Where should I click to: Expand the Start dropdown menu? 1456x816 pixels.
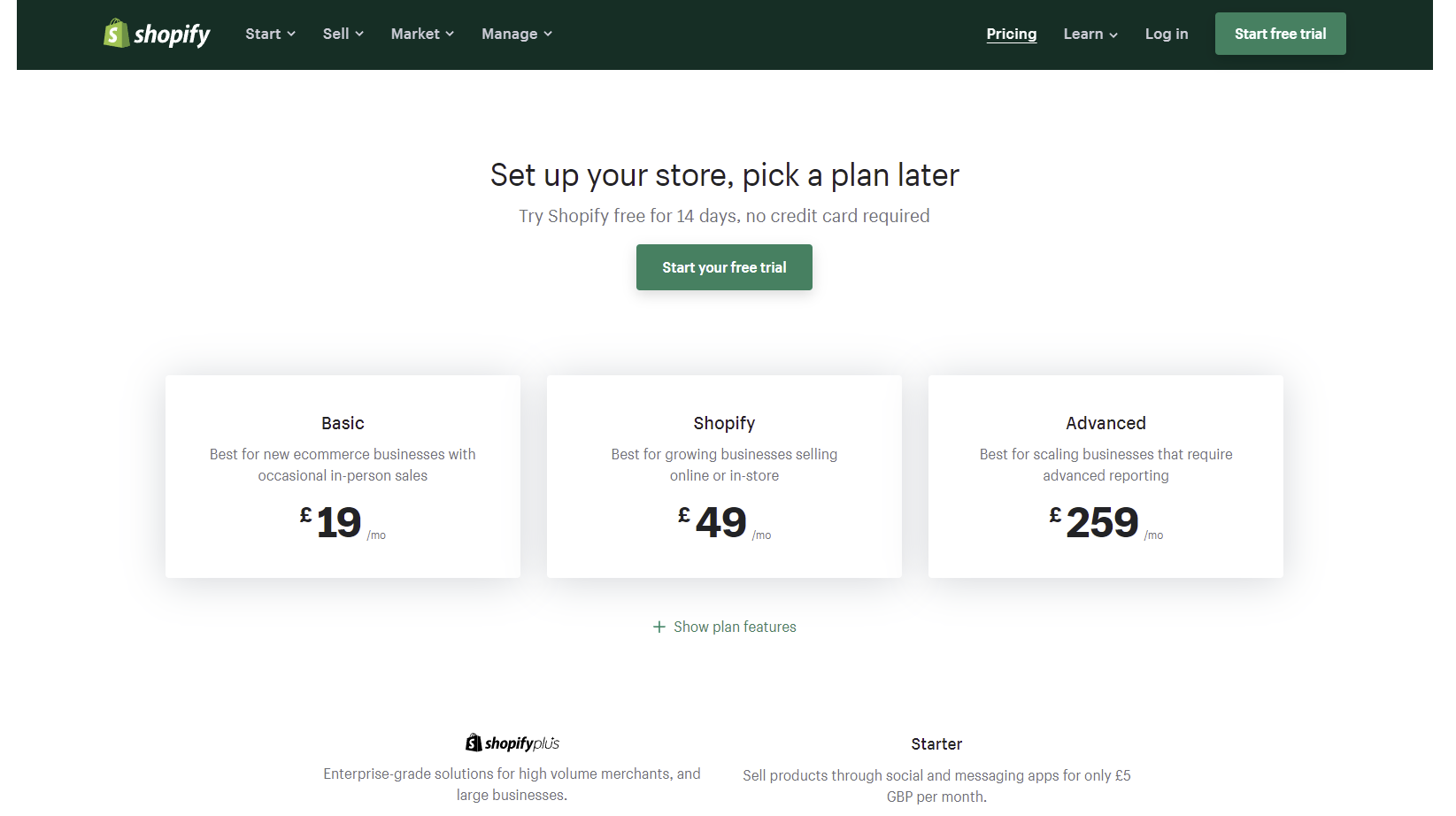[x=270, y=34]
